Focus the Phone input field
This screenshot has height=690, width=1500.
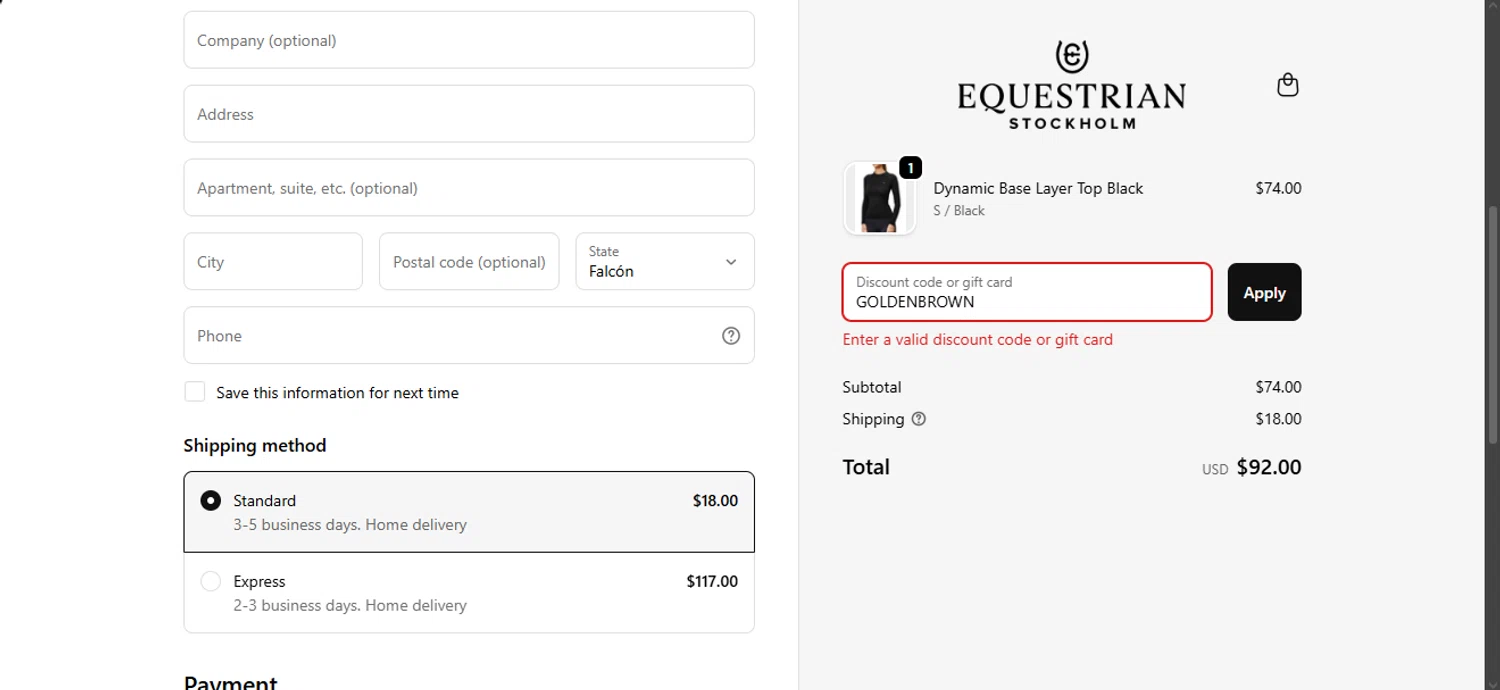(469, 336)
